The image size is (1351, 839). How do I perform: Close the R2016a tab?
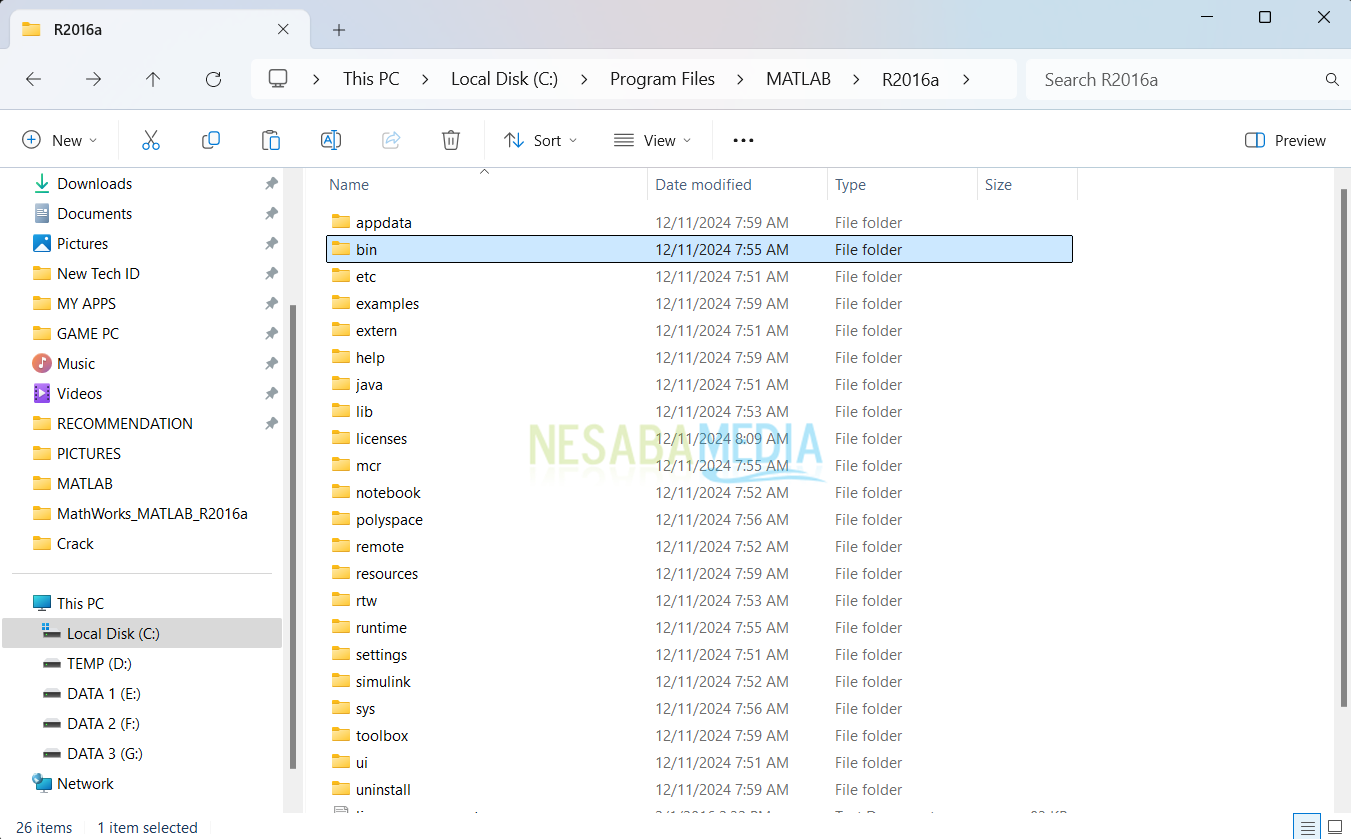click(283, 30)
